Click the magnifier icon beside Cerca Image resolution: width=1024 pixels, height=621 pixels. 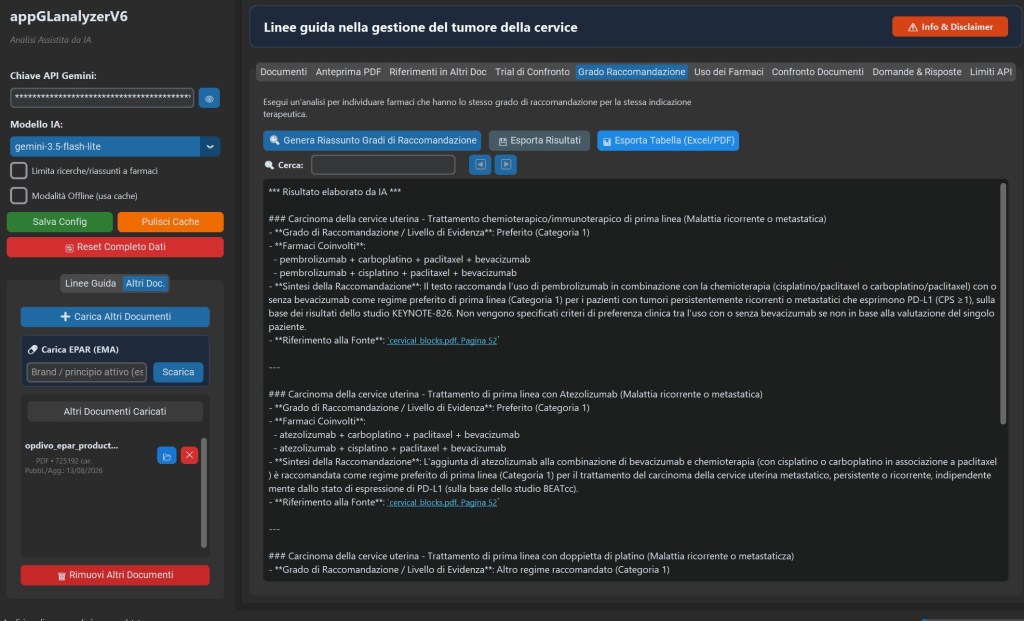point(269,165)
